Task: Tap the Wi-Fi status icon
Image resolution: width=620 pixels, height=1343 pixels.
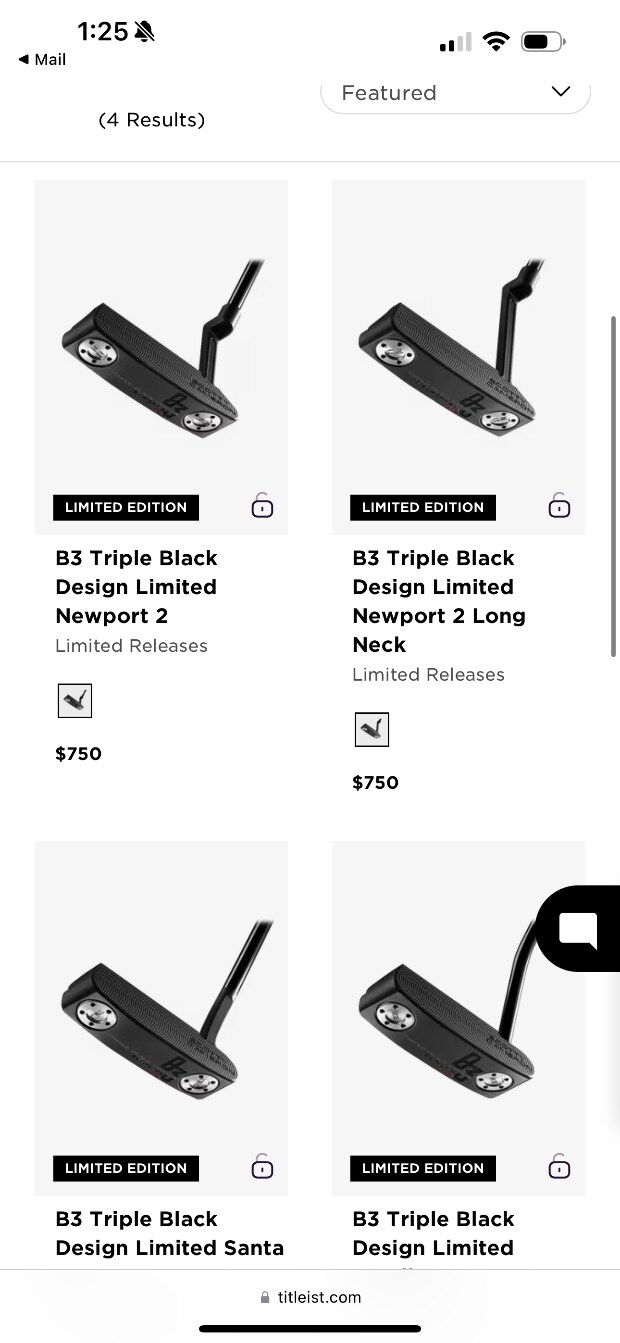Action: [495, 42]
